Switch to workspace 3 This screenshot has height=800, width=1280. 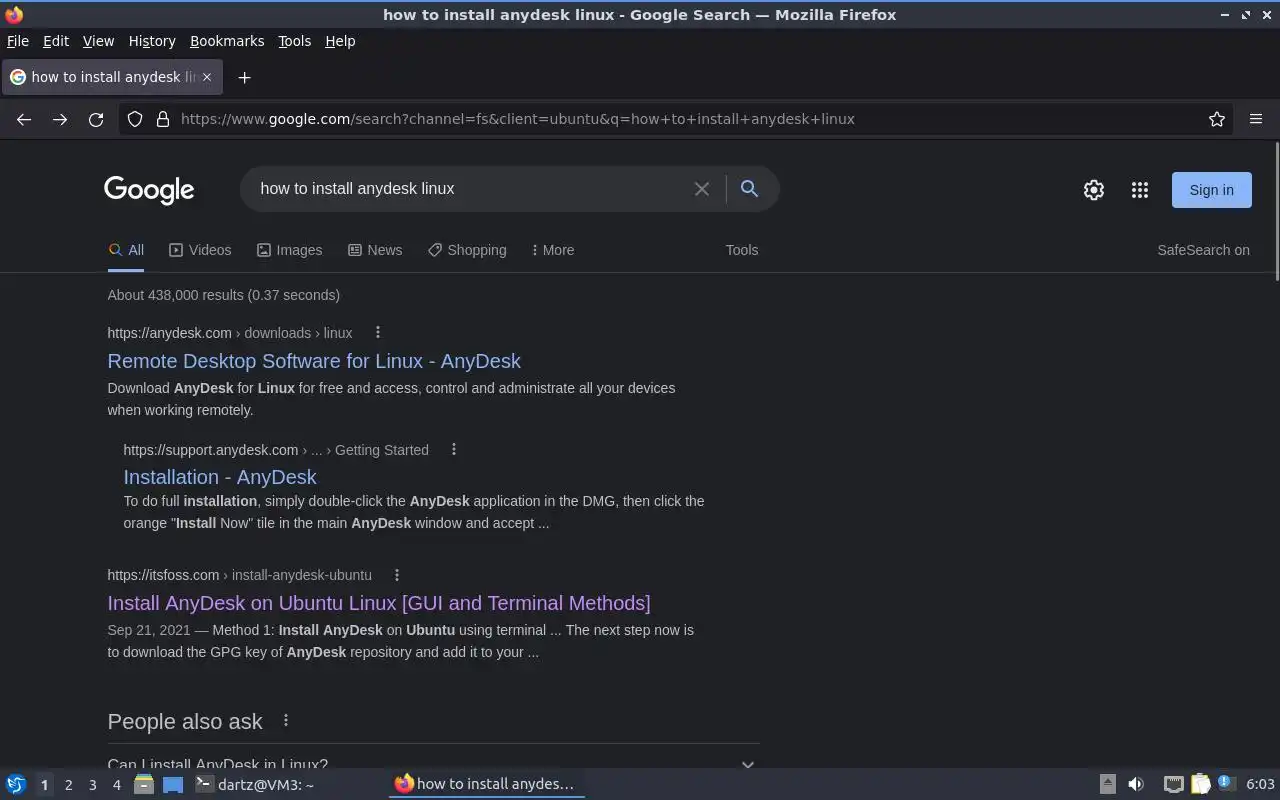click(x=92, y=785)
